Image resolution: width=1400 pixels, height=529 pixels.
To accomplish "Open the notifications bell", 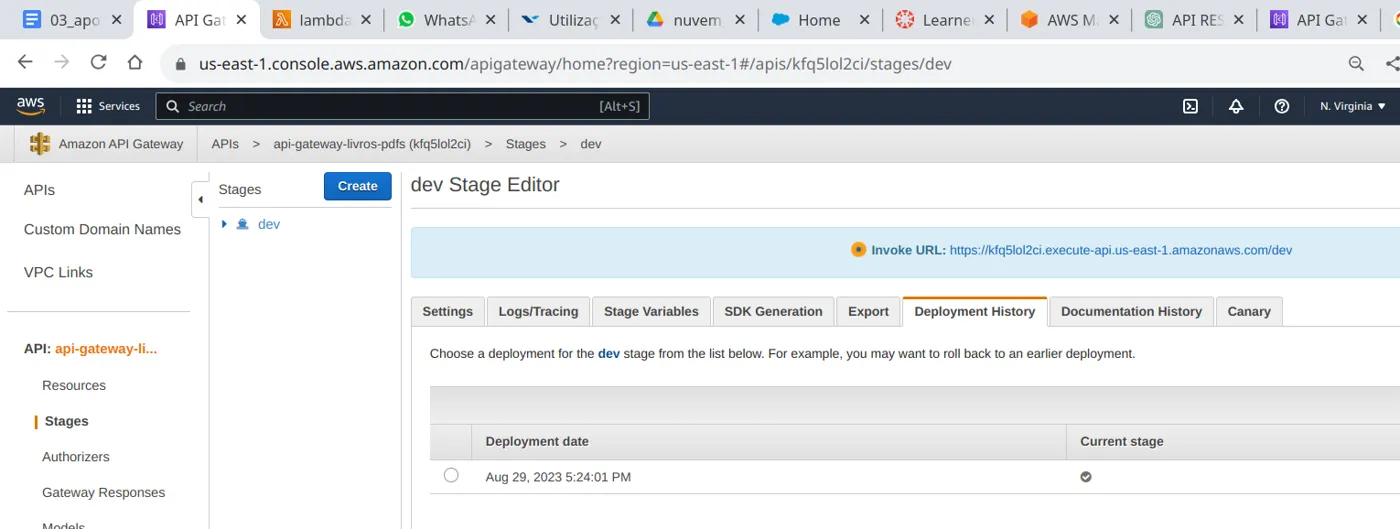I will point(1236,106).
